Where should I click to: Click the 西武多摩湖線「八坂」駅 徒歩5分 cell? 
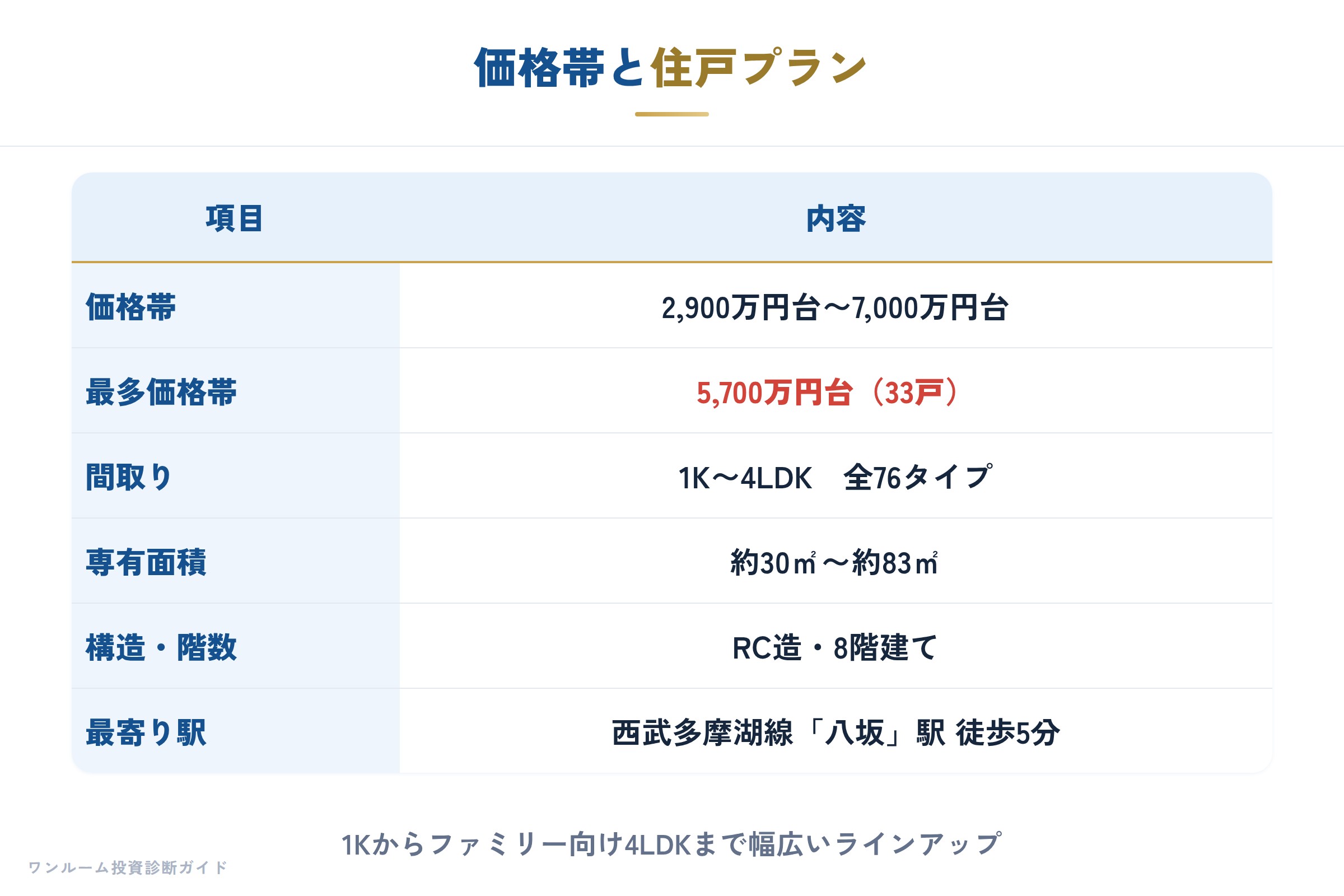(x=836, y=731)
